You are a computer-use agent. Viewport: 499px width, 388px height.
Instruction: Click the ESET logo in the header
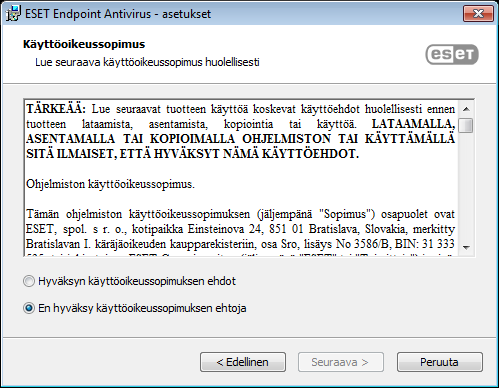[452, 54]
